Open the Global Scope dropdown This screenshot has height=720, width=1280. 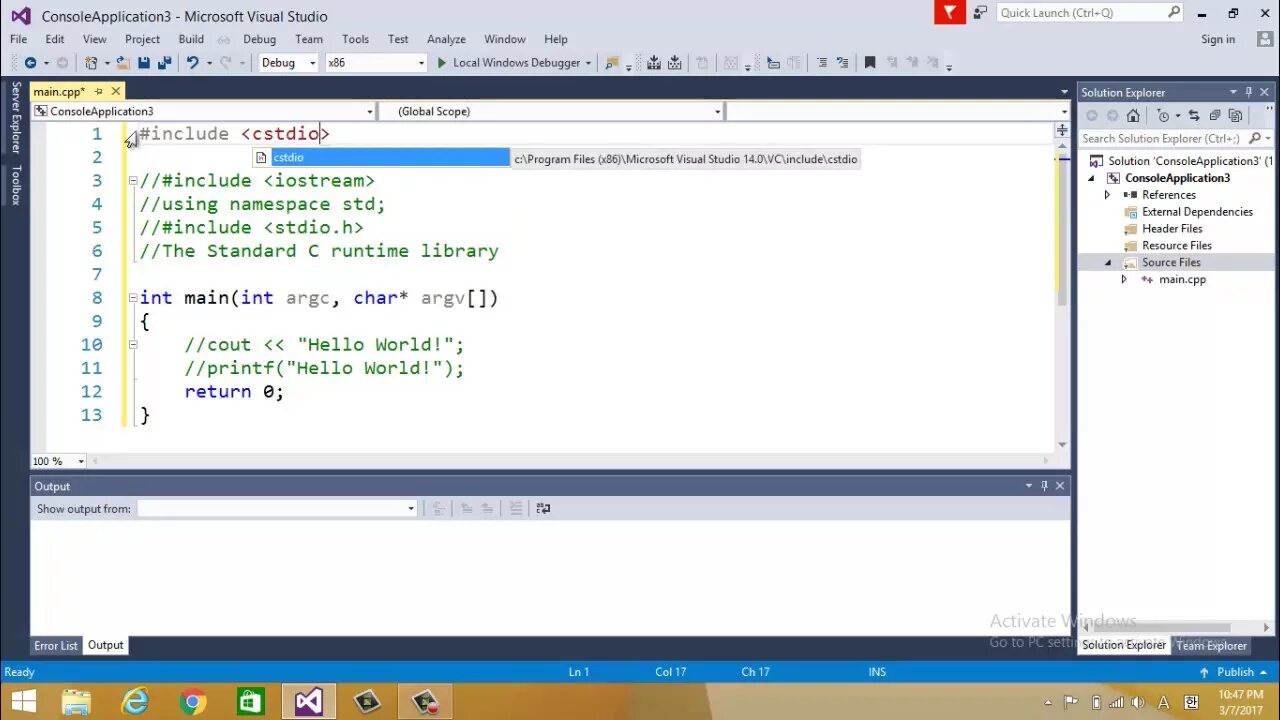pyautogui.click(x=717, y=111)
